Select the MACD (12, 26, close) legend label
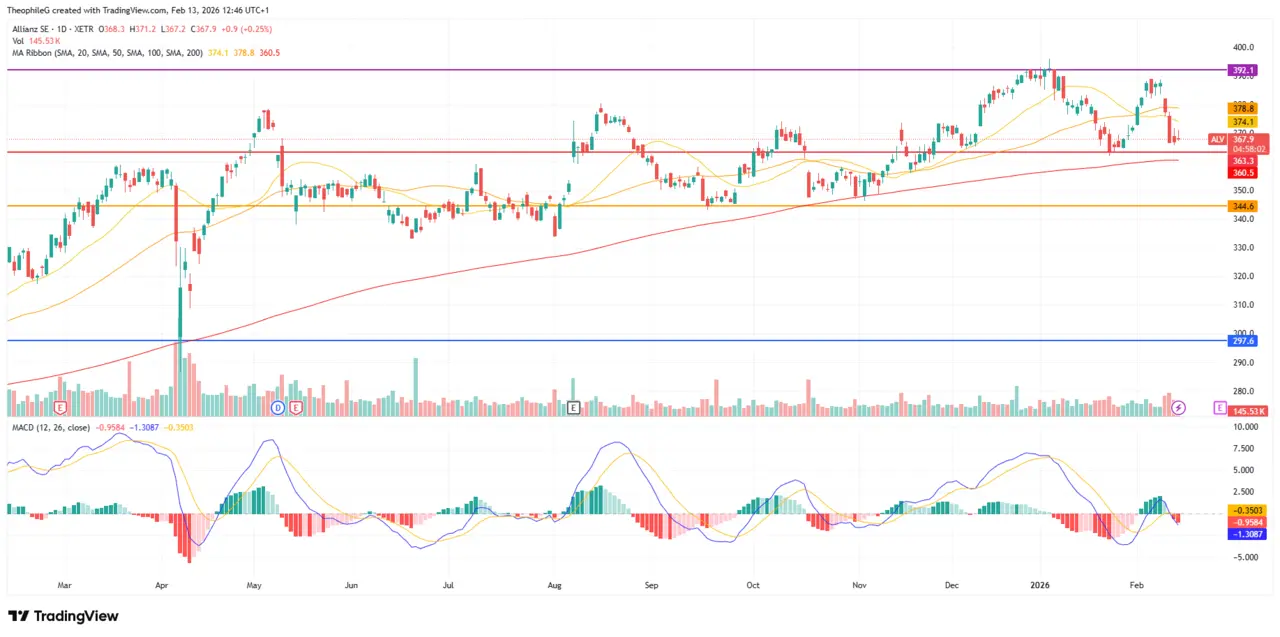The height and width of the screenshot is (637, 1280). pyautogui.click(x=50, y=427)
